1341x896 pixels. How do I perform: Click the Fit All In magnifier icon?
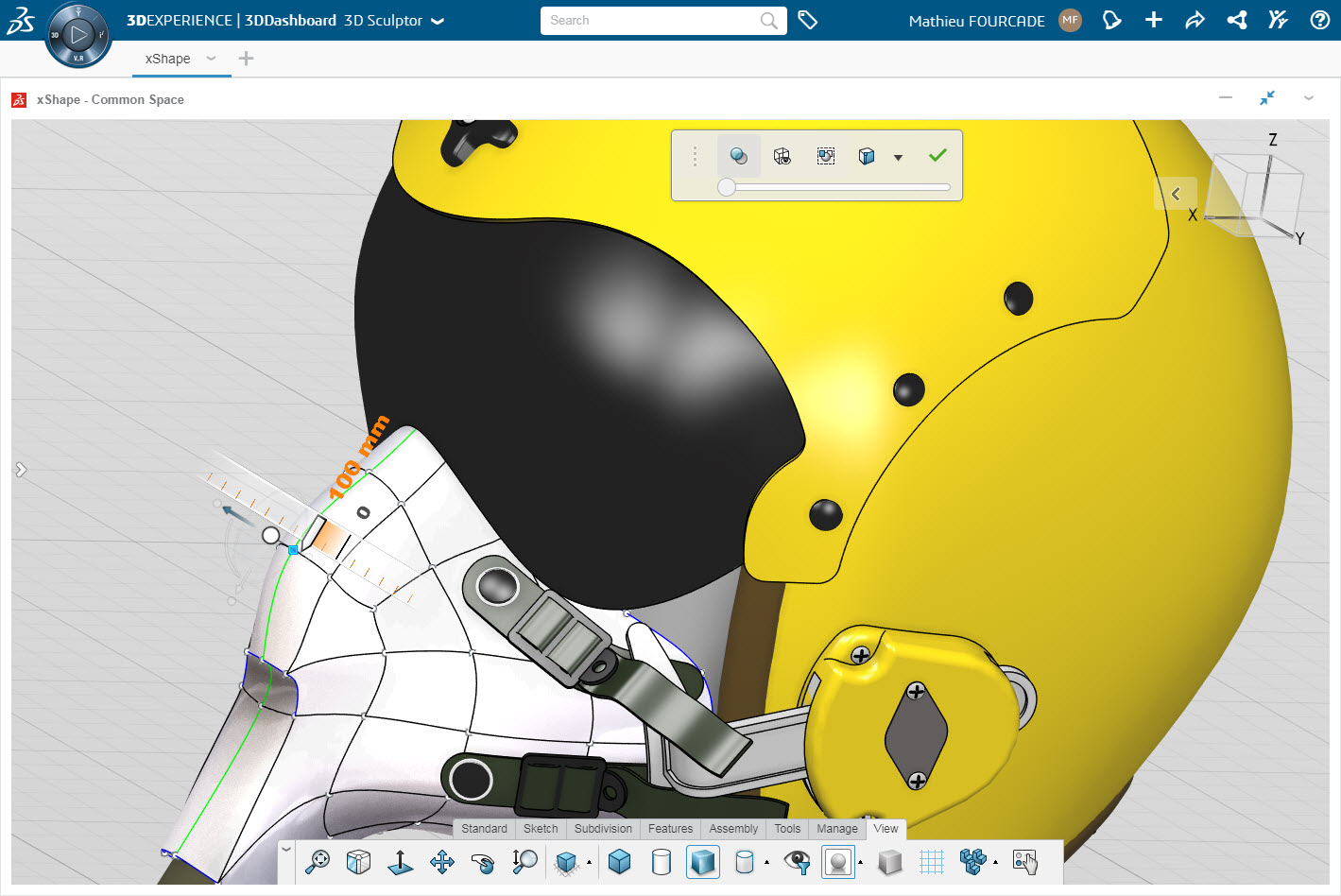coord(317,862)
